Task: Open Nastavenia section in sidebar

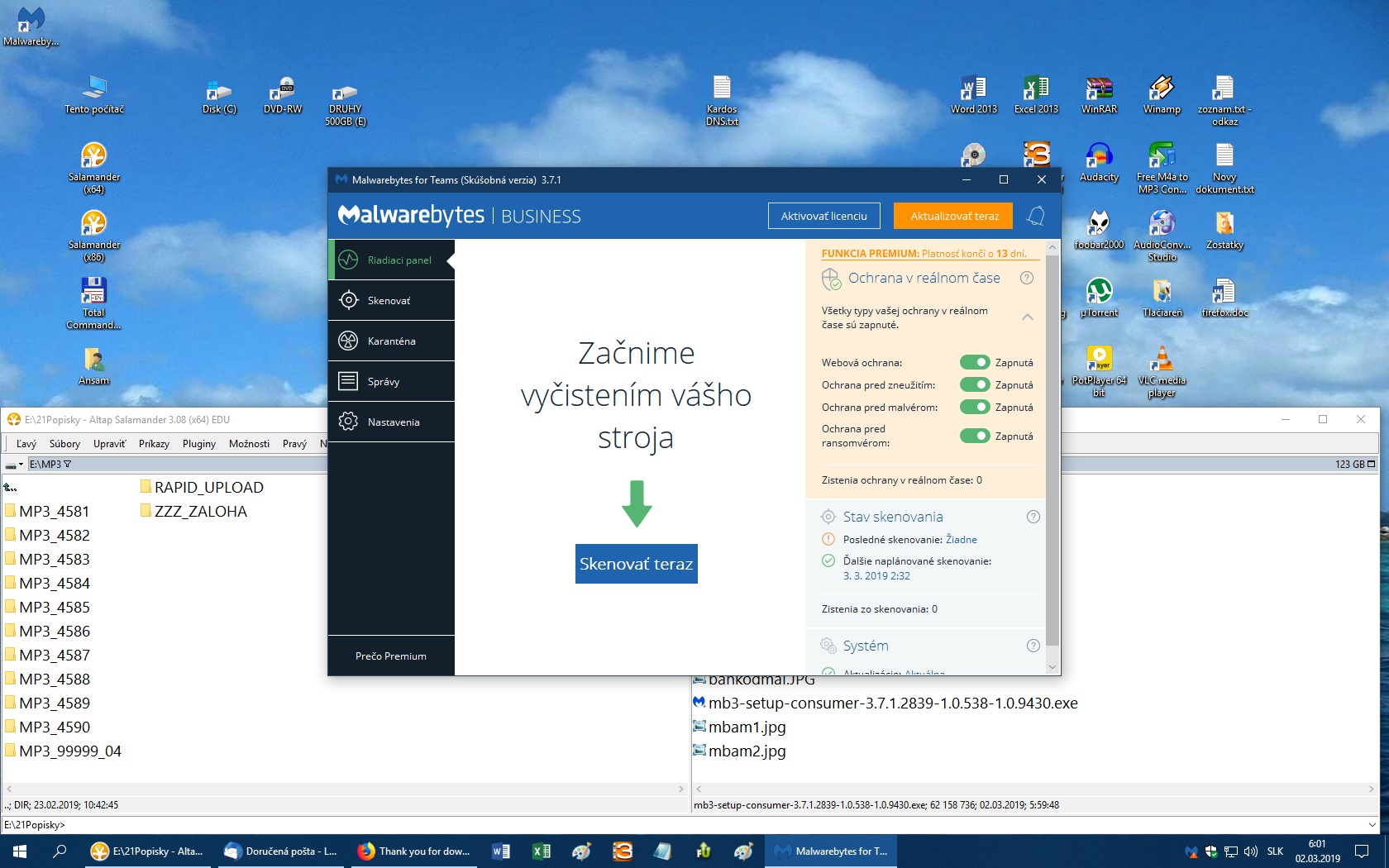Action: tap(391, 422)
